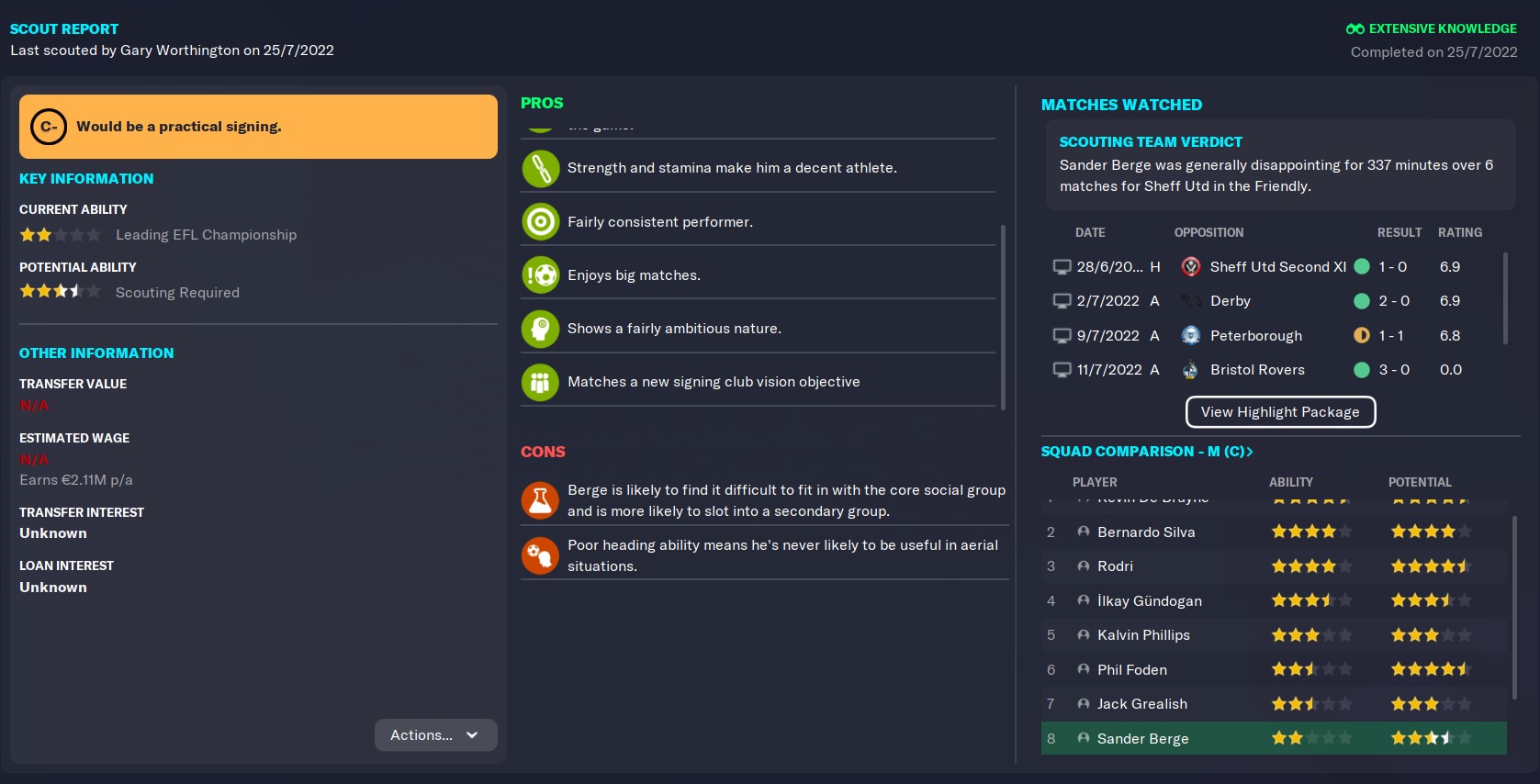The height and width of the screenshot is (784, 1540).
Task: Click 'Scouting Required' potential description
Action: (177, 293)
